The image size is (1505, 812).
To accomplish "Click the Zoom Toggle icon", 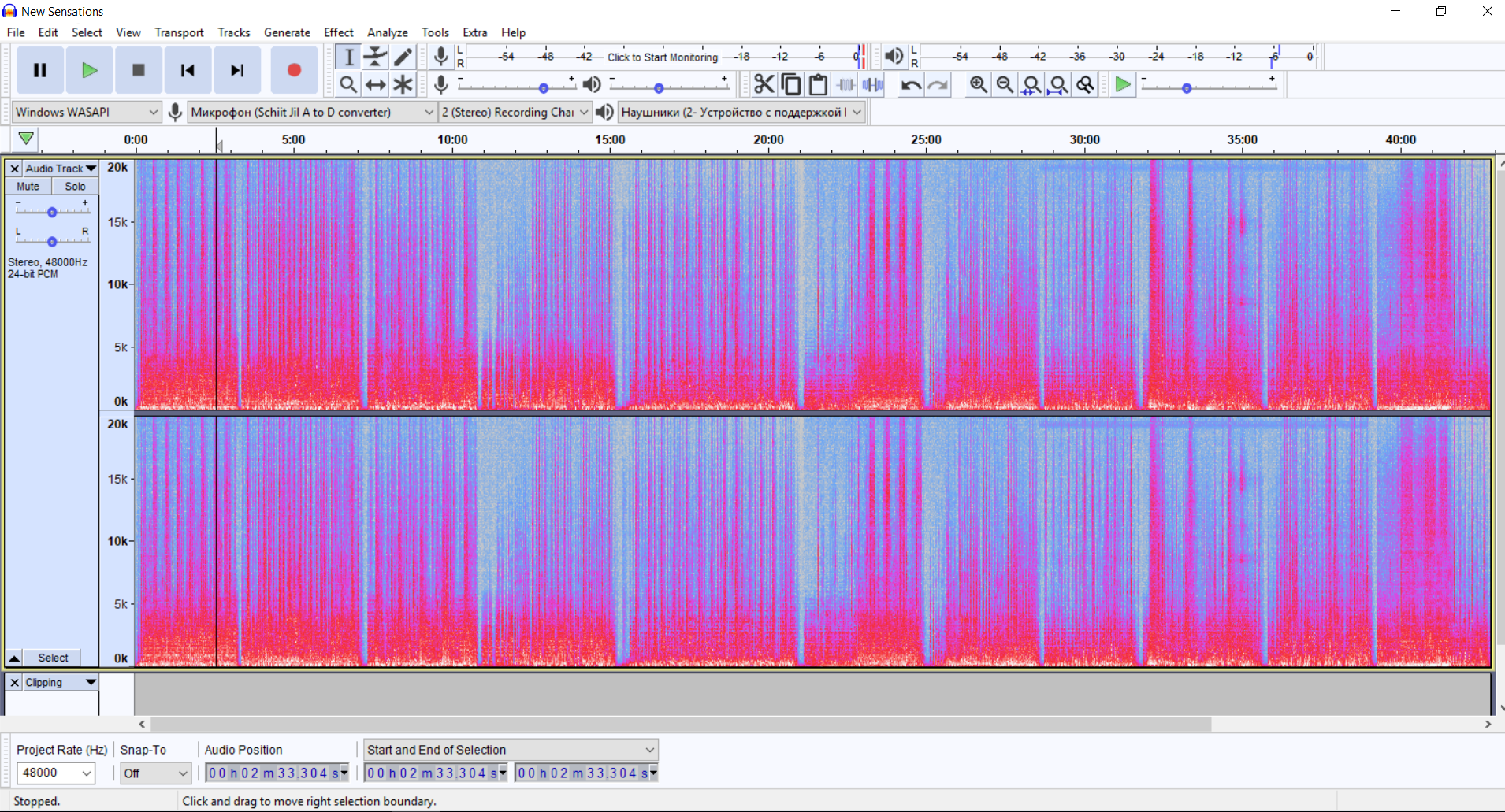I will tap(1085, 84).
